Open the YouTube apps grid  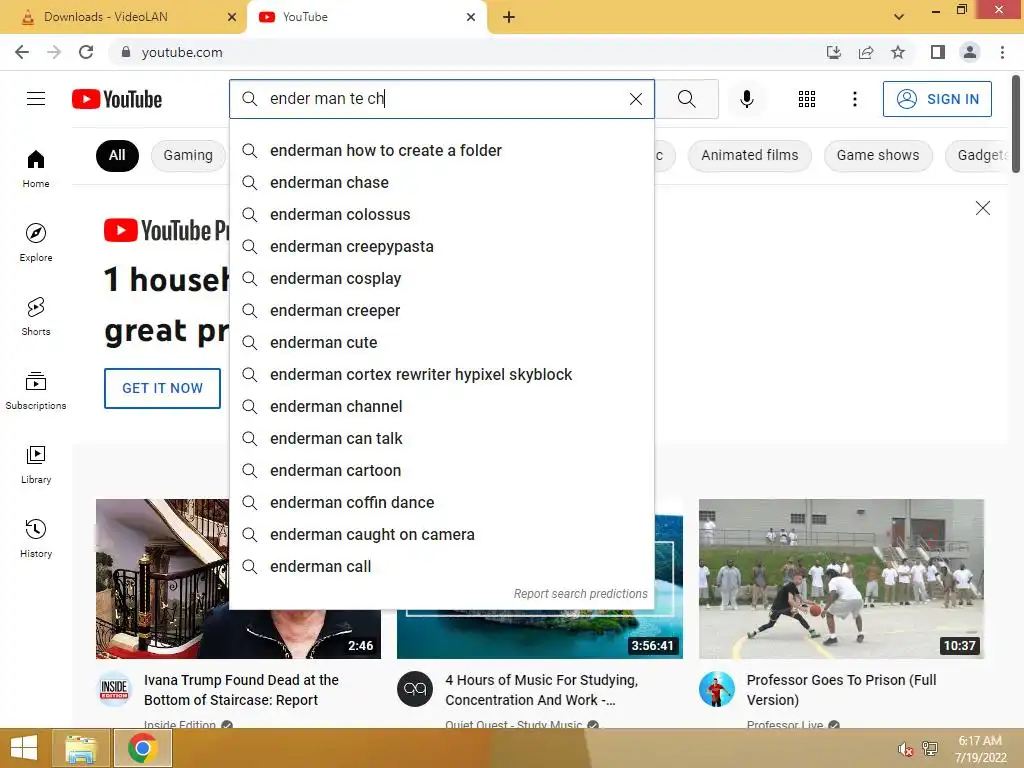[807, 99]
